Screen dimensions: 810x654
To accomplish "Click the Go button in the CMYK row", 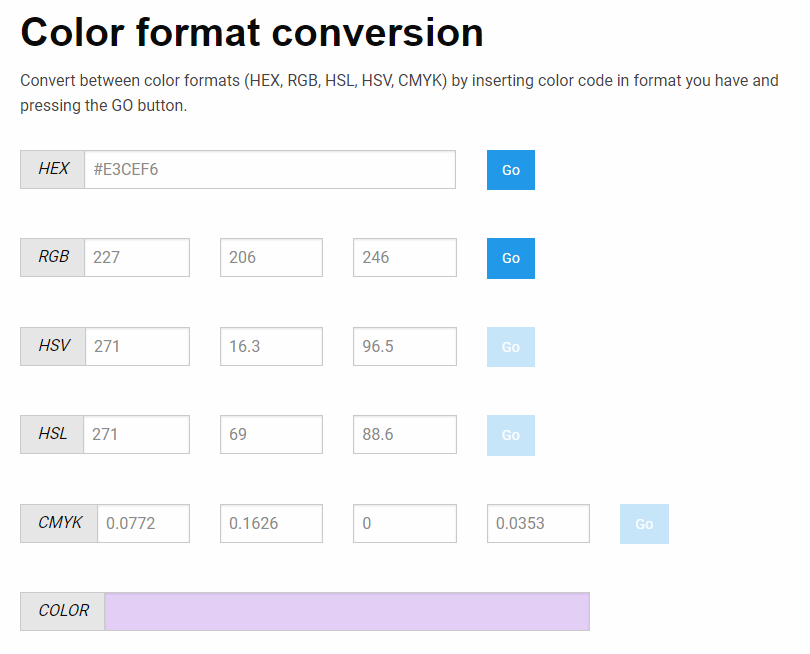I will click(x=644, y=524).
